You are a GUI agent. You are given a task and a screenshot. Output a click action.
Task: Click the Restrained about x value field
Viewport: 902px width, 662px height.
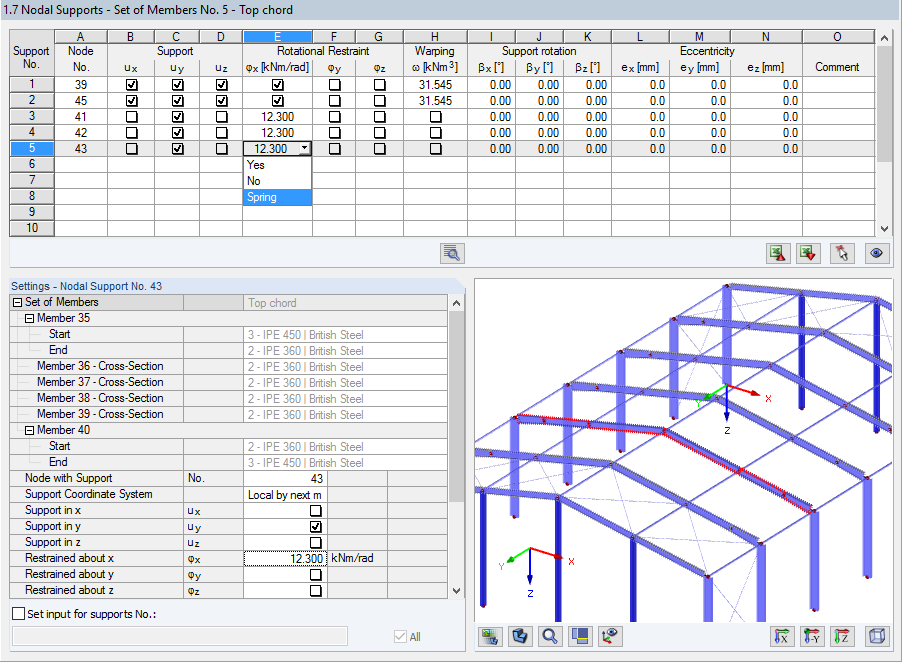(x=285, y=558)
